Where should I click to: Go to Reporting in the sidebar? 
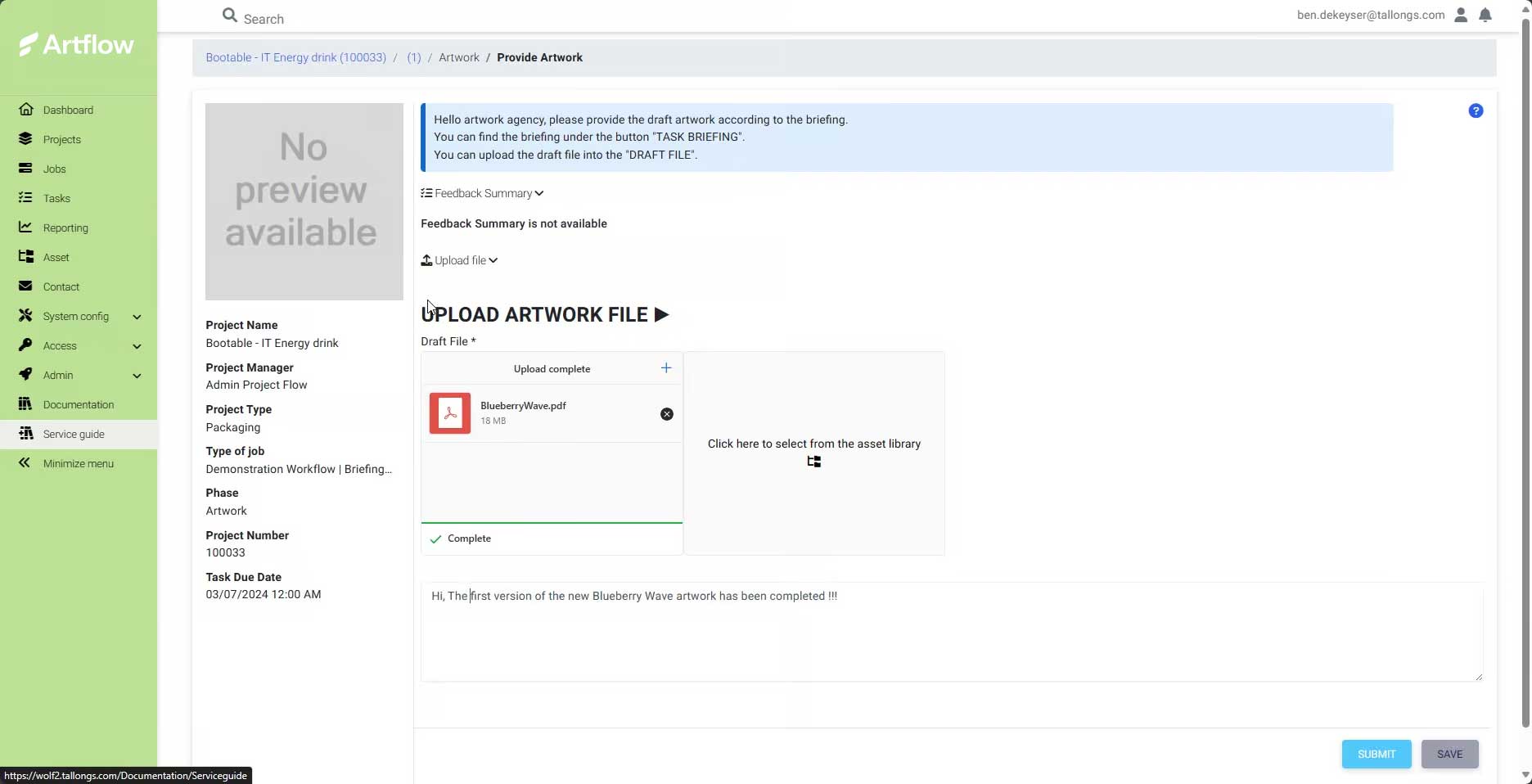pos(65,228)
